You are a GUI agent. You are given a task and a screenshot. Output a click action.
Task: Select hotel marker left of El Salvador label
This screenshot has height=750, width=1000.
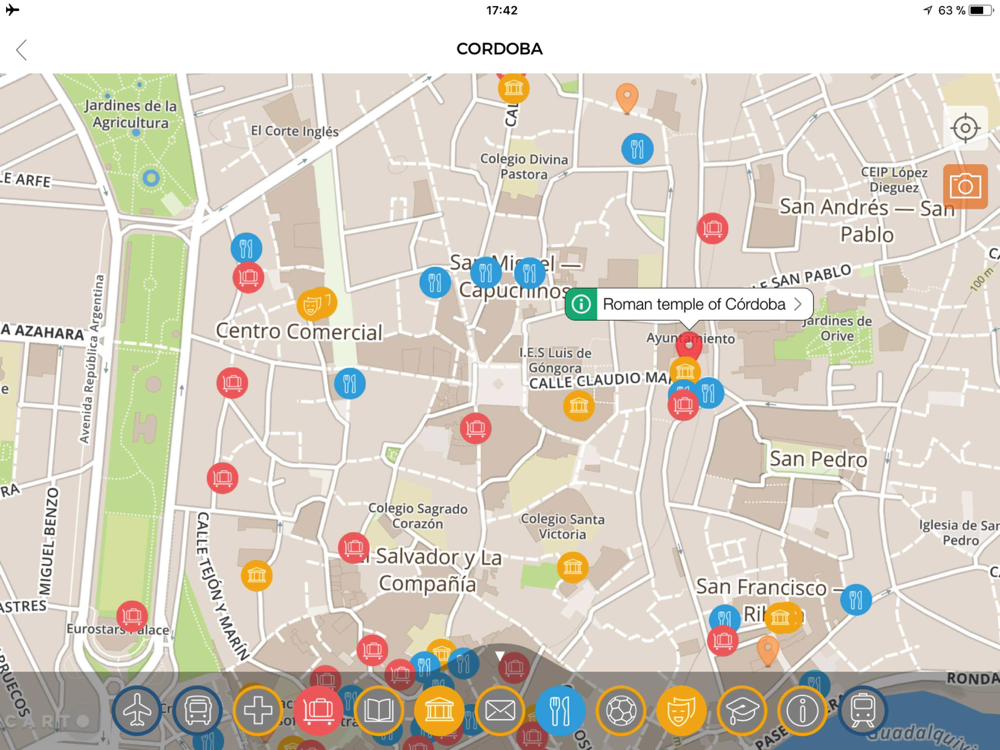(354, 547)
